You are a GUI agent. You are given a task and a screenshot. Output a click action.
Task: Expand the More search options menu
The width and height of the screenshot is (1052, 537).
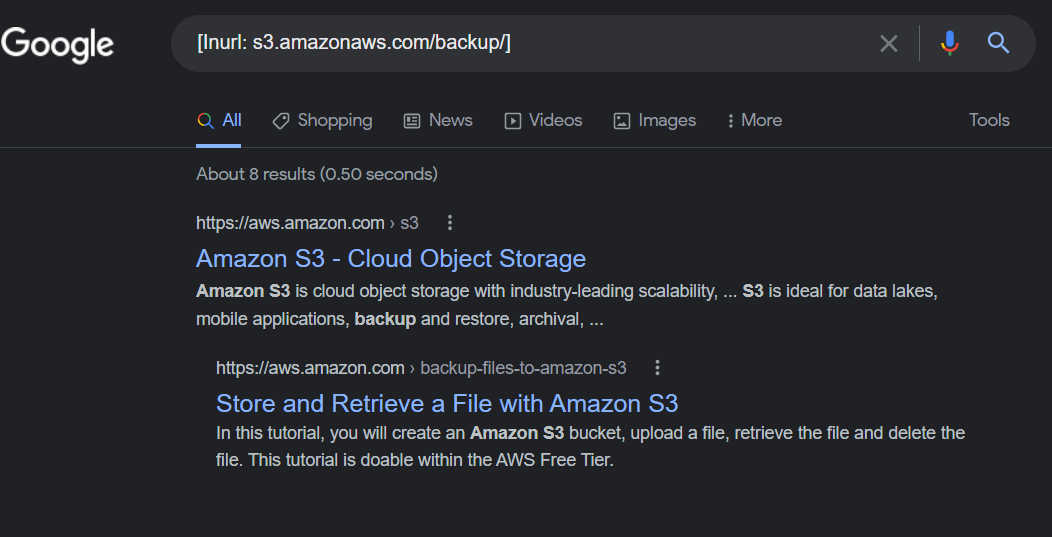click(x=755, y=121)
